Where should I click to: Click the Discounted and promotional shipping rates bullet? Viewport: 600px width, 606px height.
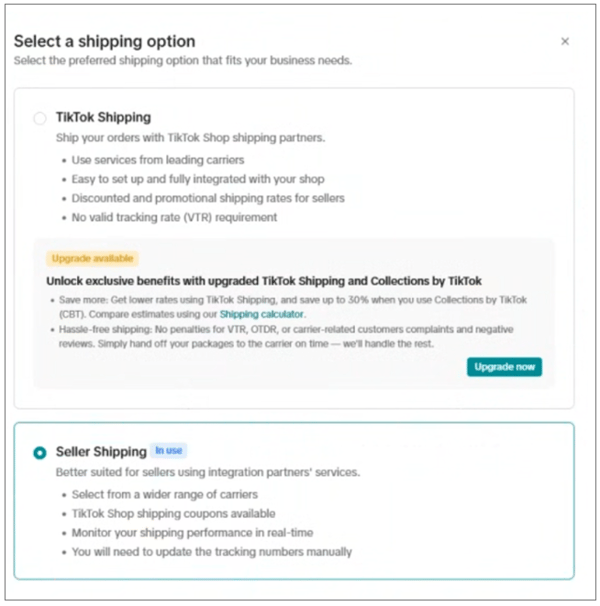(208, 198)
